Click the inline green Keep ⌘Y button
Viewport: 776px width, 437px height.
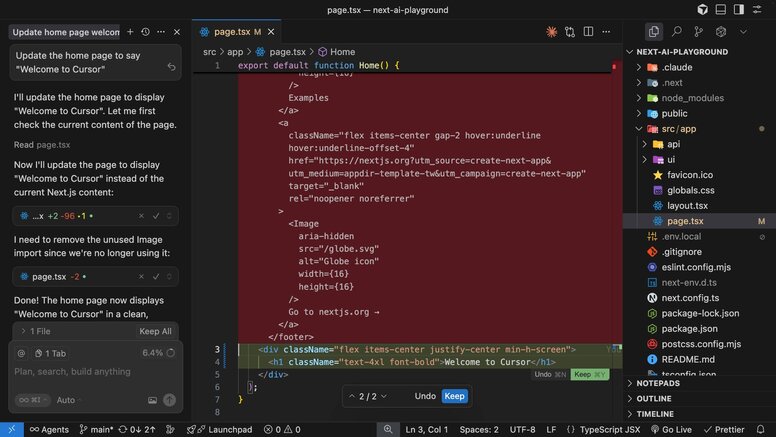click(590, 375)
